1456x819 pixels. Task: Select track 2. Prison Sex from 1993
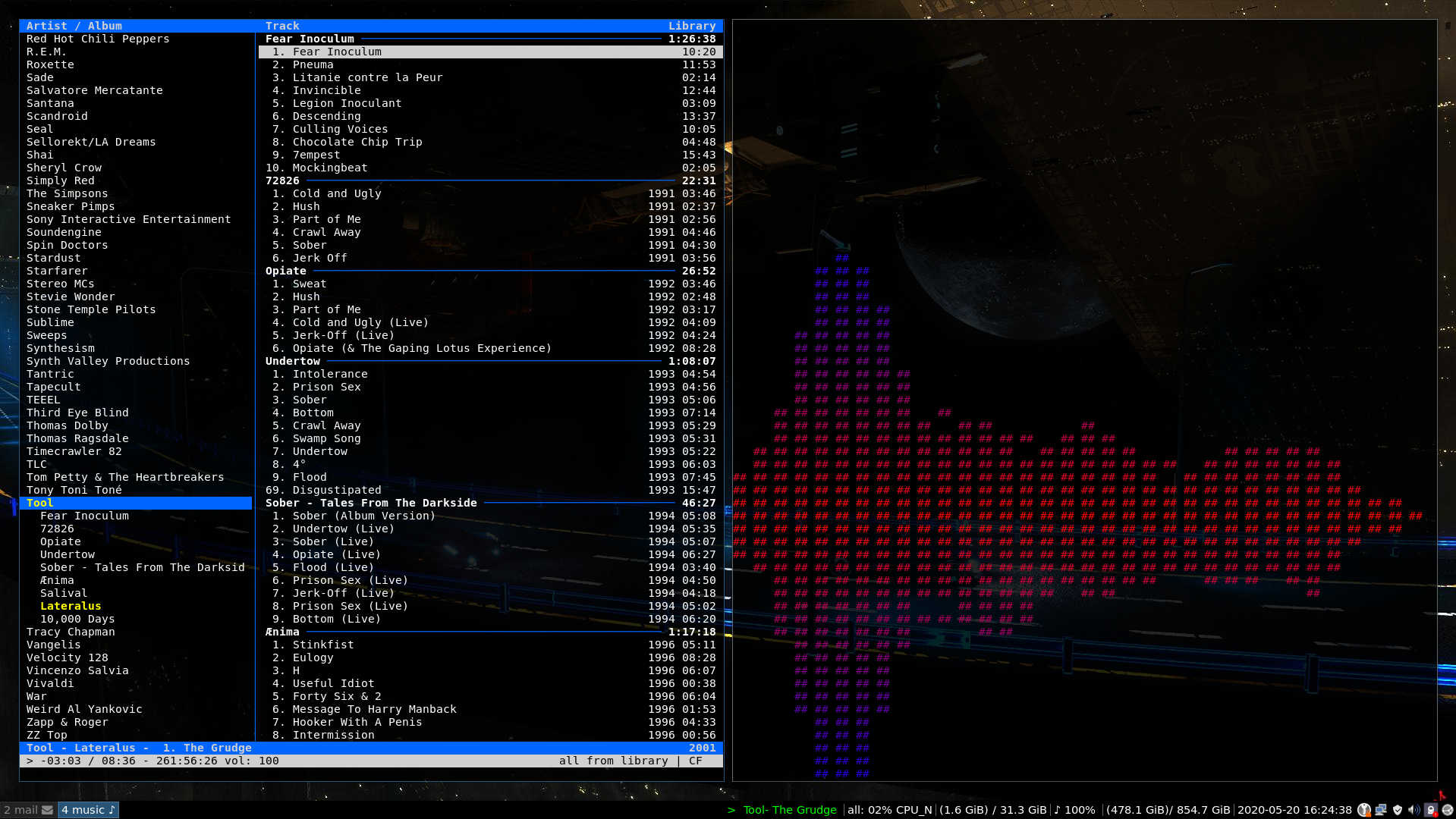(x=490, y=387)
